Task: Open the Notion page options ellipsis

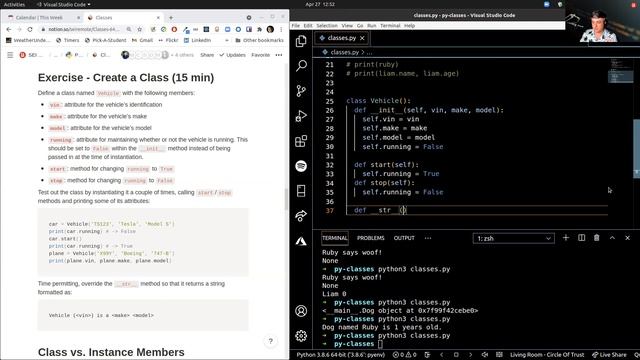Action: [279, 55]
